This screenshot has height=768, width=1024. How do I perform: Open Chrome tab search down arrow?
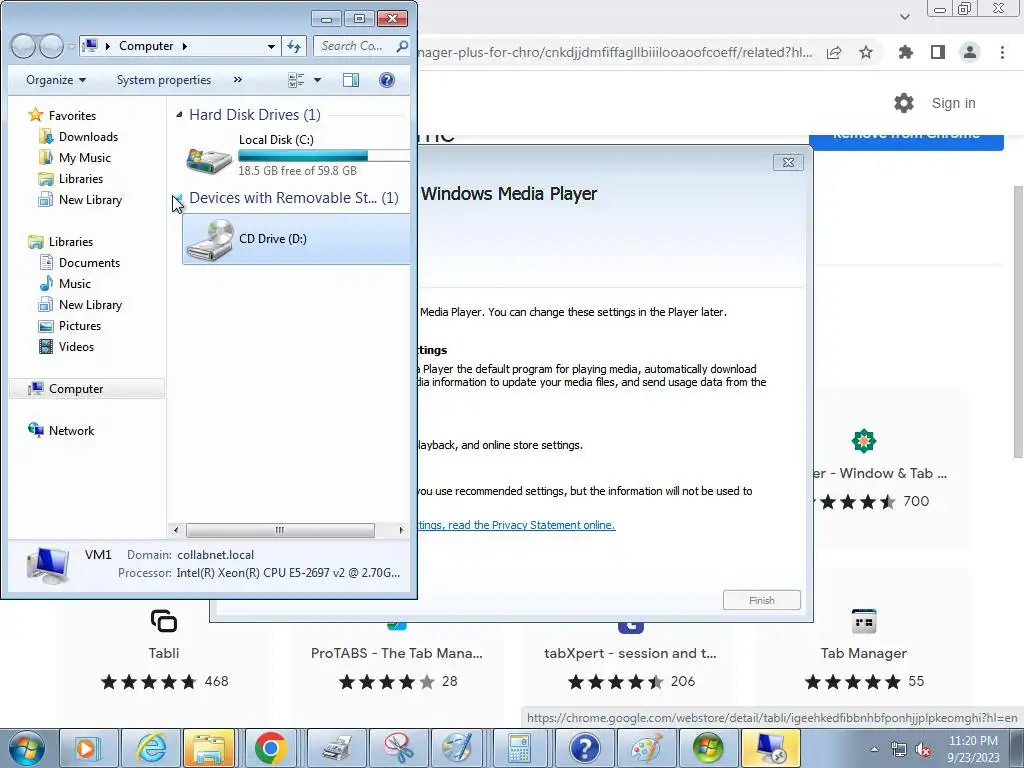click(x=904, y=16)
